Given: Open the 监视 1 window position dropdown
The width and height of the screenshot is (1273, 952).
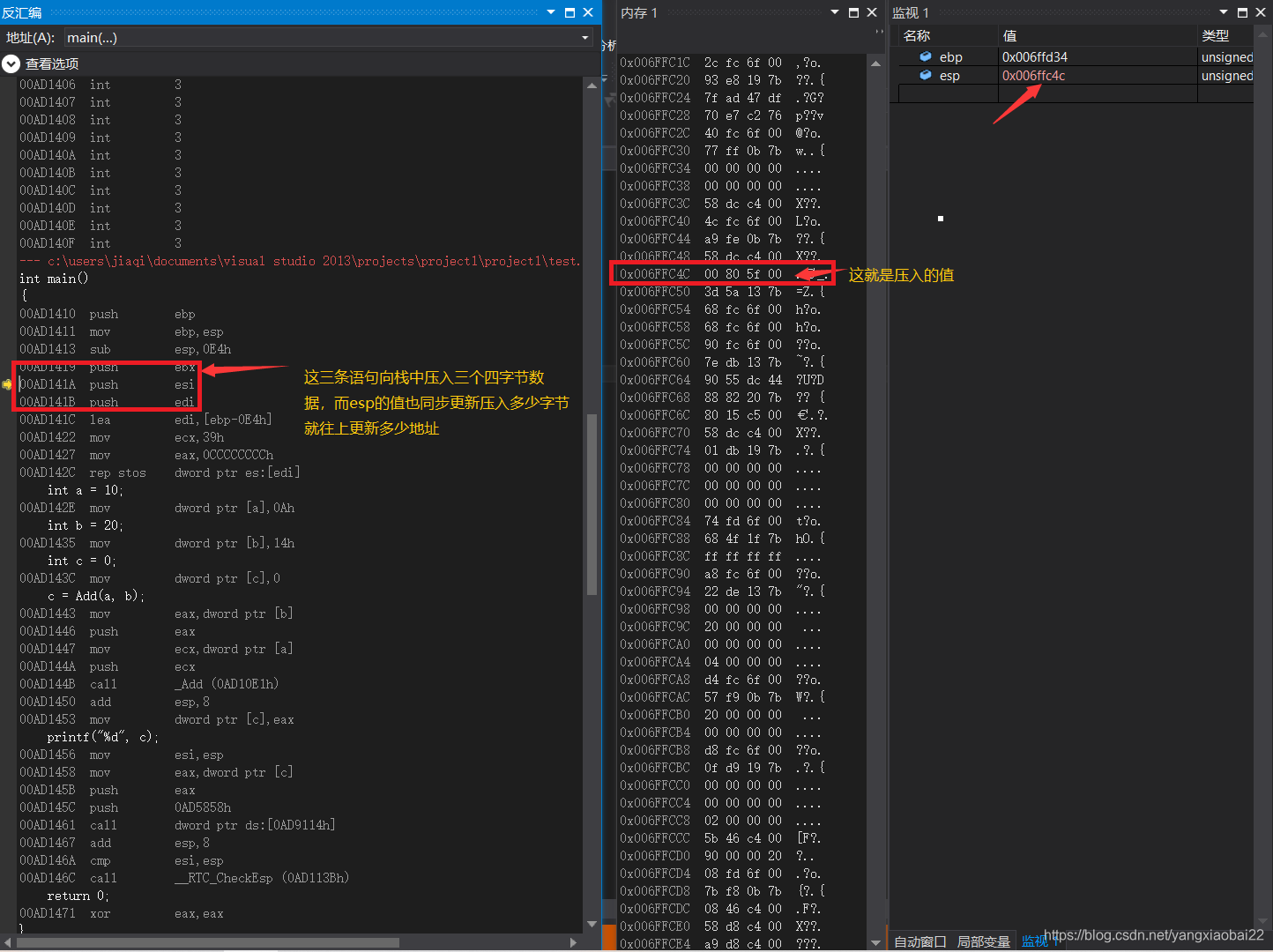Looking at the screenshot, I should click(1224, 12).
